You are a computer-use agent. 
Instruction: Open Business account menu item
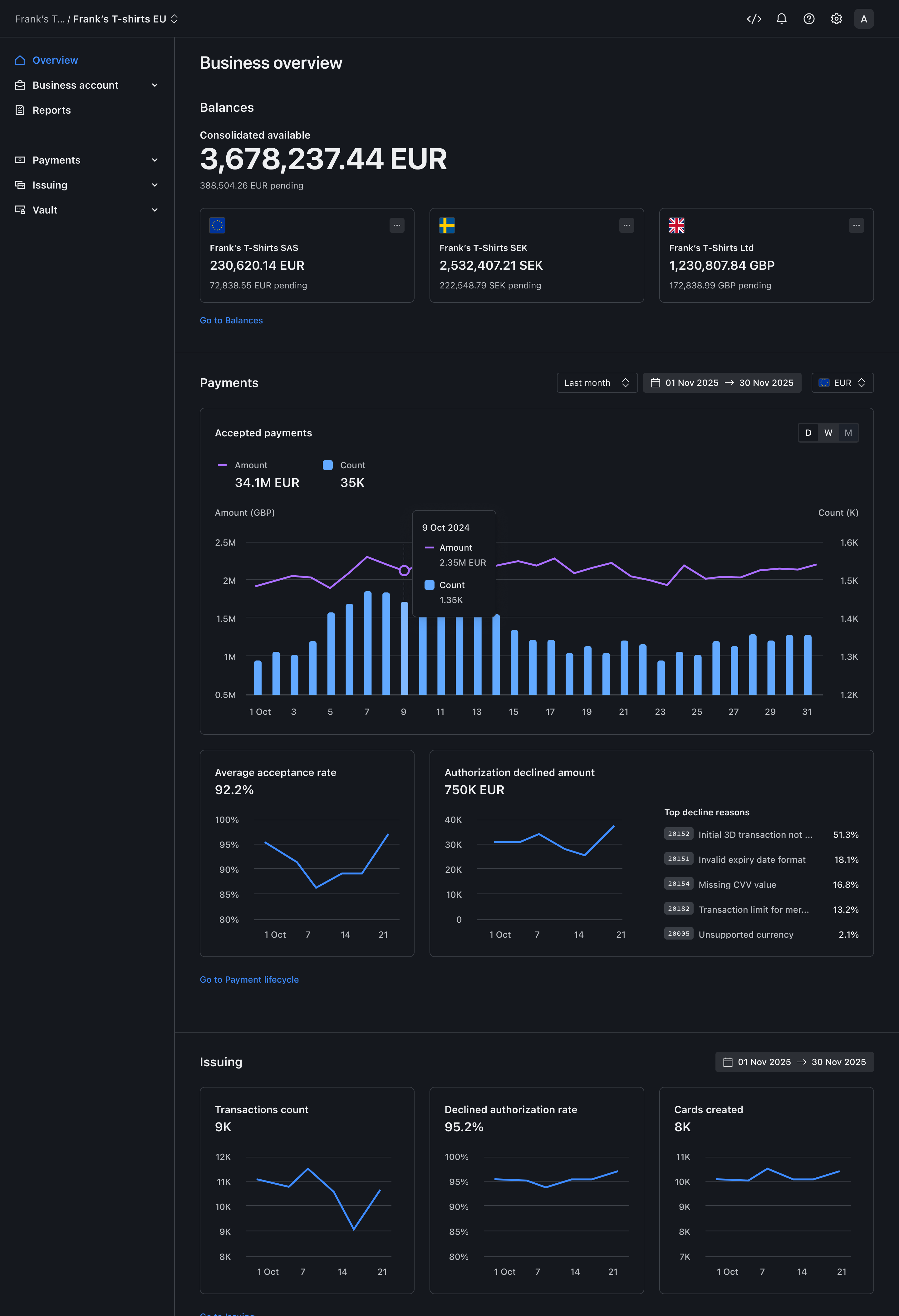coord(87,85)
